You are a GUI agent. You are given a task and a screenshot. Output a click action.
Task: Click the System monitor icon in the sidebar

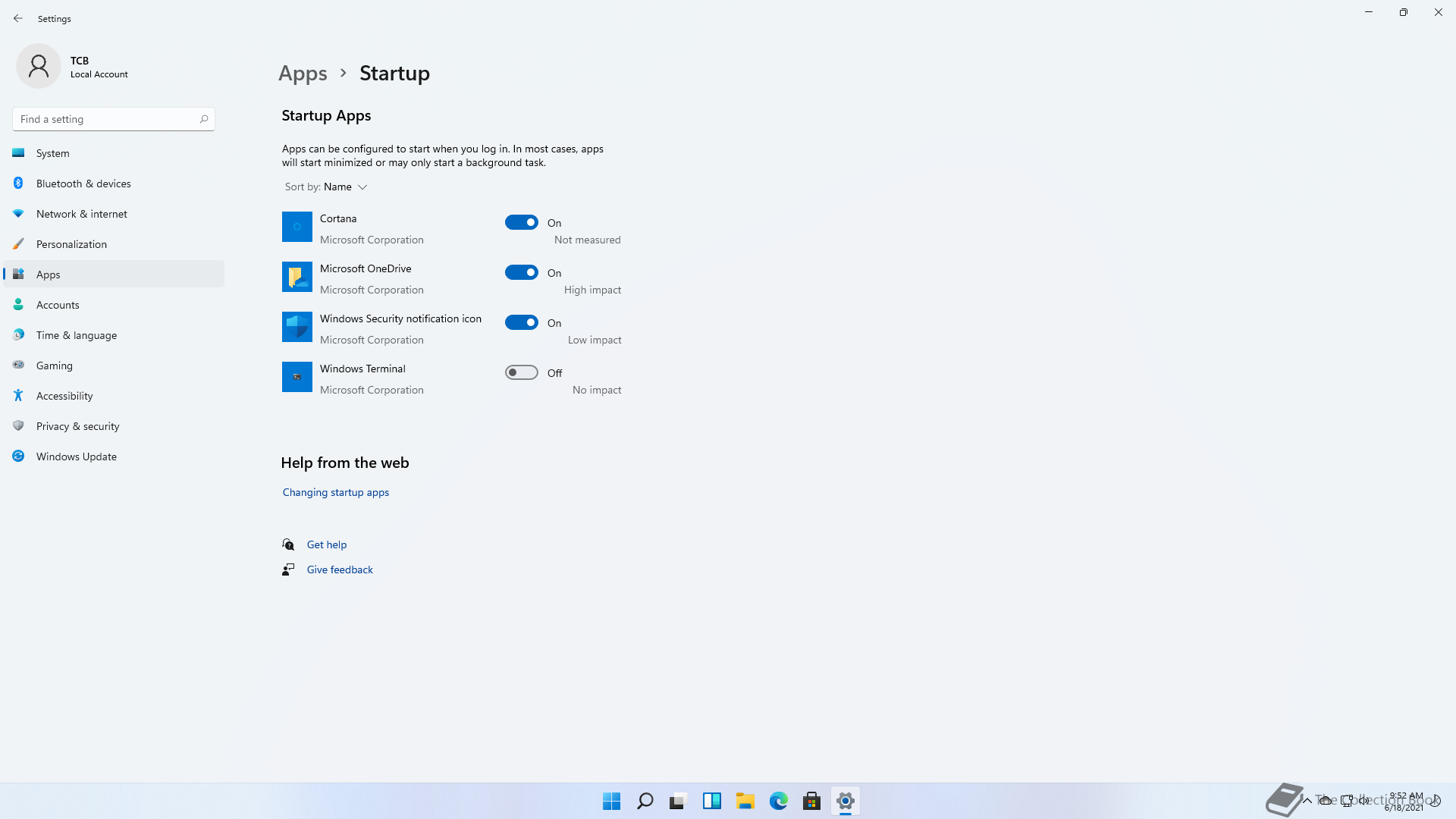(18, 153)
